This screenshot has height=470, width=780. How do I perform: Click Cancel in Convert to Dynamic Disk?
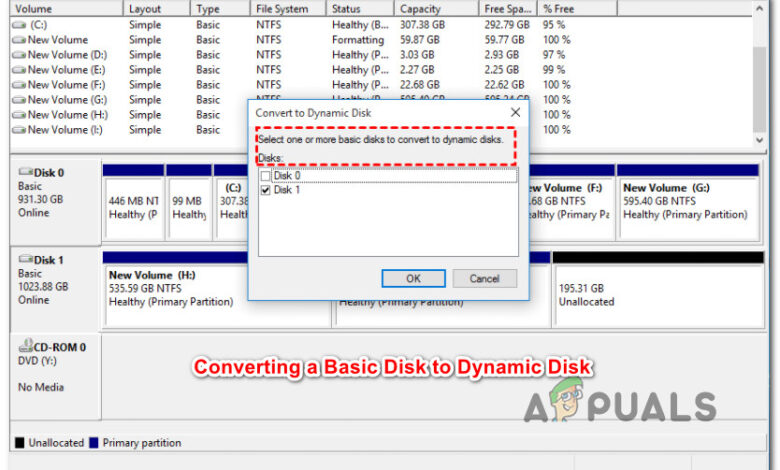[x=485, y=279]
